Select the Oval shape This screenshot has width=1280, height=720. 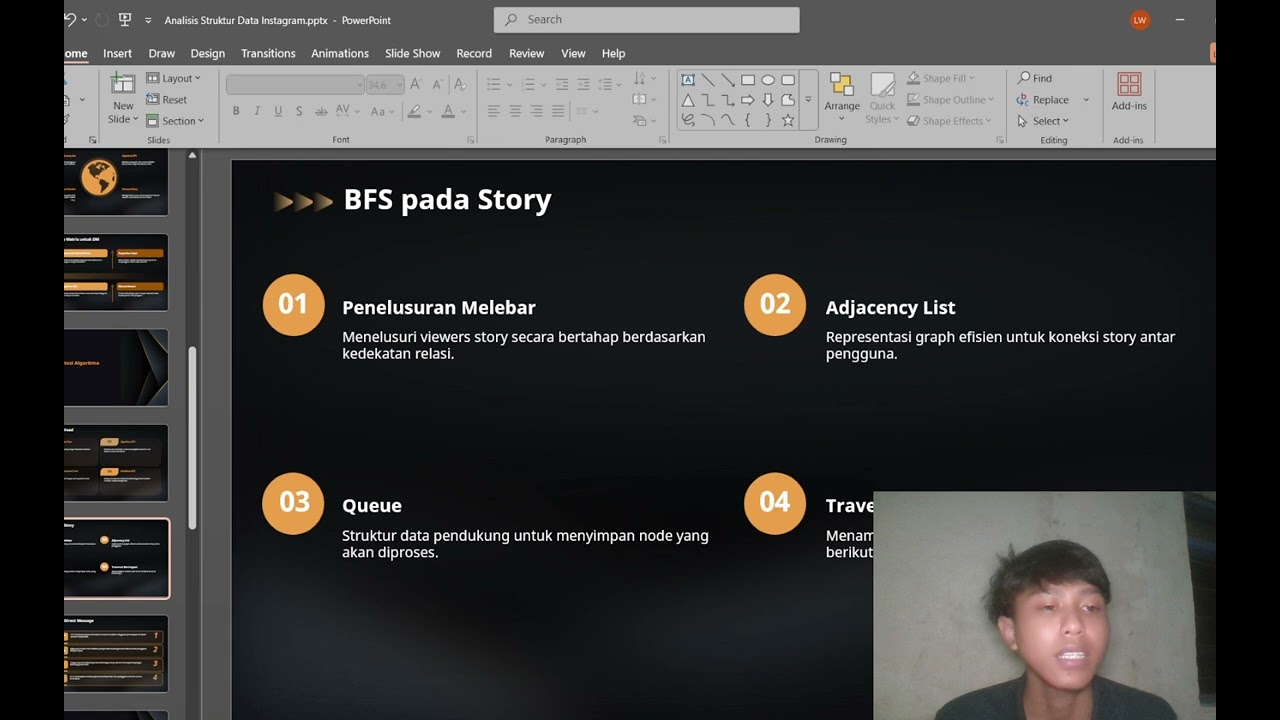[x=768, y=80]
